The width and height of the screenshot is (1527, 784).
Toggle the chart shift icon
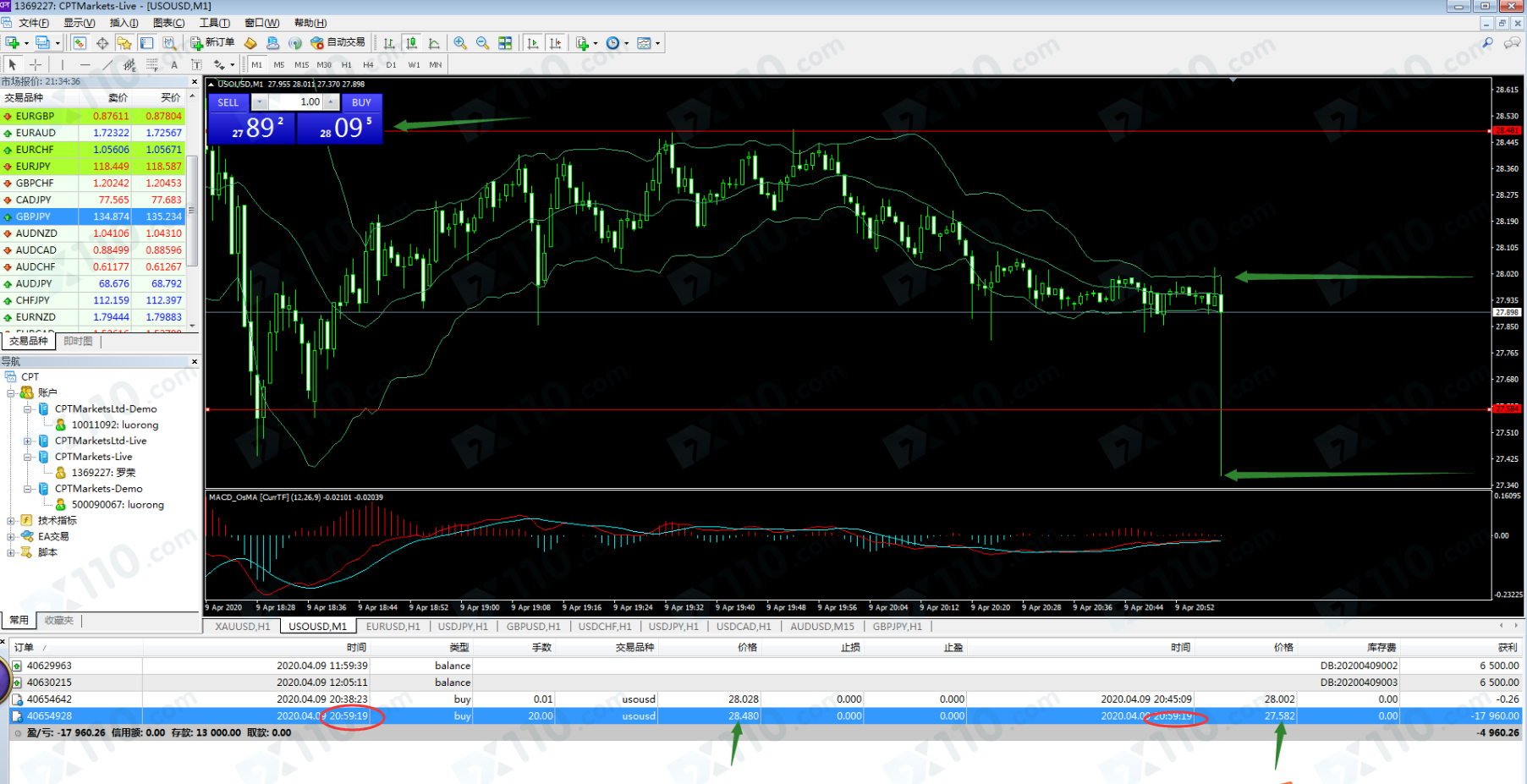click(x=555, y=42)
